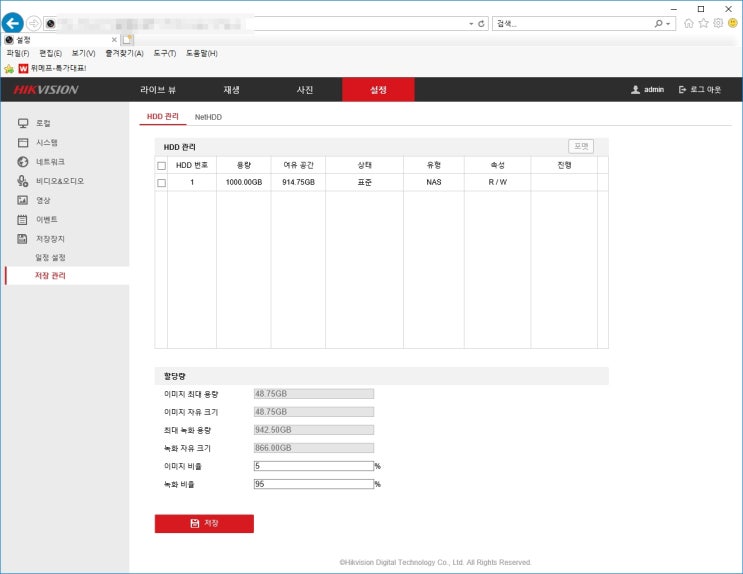The width and height of the screenshot is (743, 574).
Task: Click the 이미지 비율 percentage input field
Action: coord(314,466)
